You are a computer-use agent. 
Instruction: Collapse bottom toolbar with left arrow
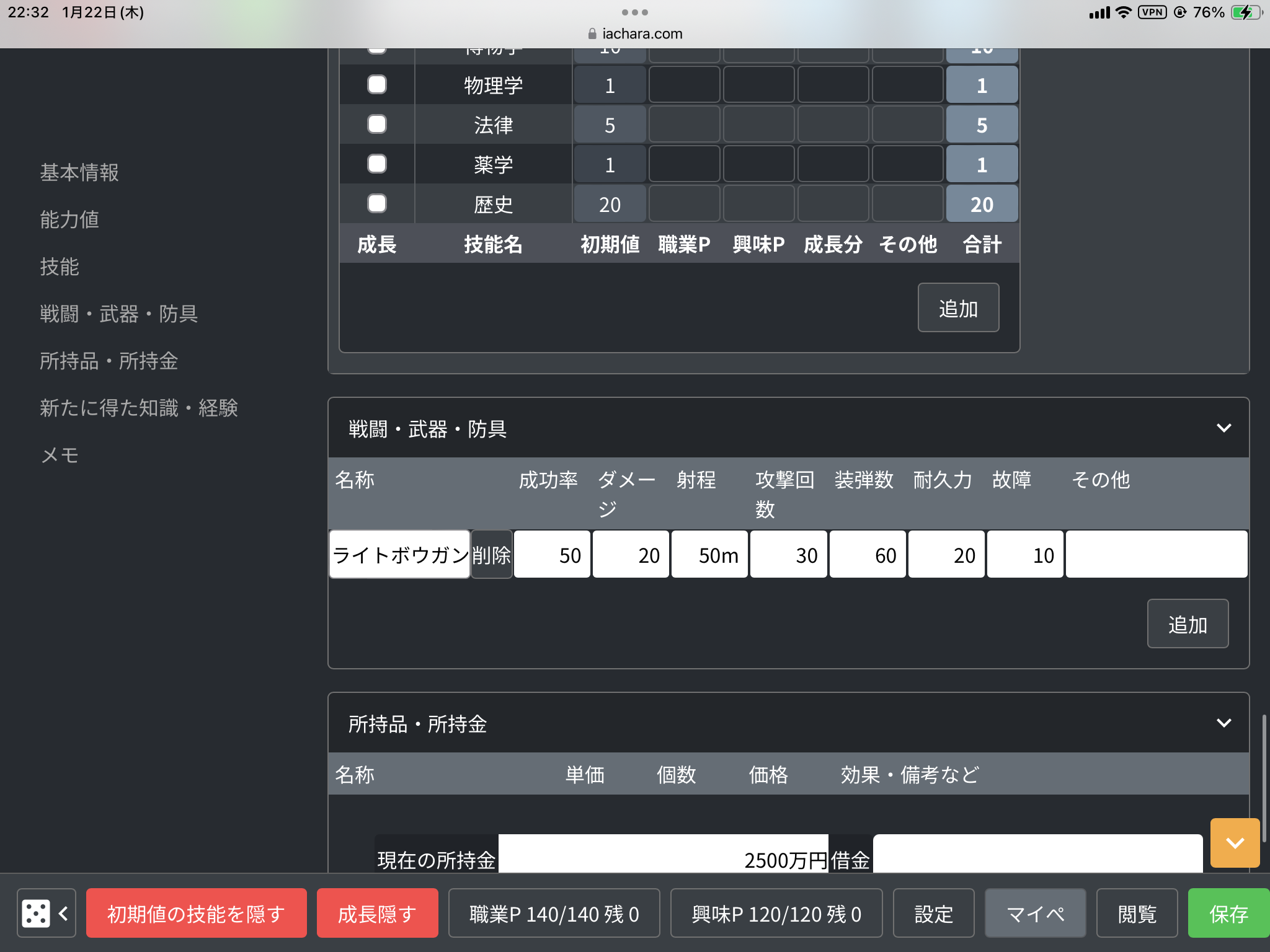[63, 913]
